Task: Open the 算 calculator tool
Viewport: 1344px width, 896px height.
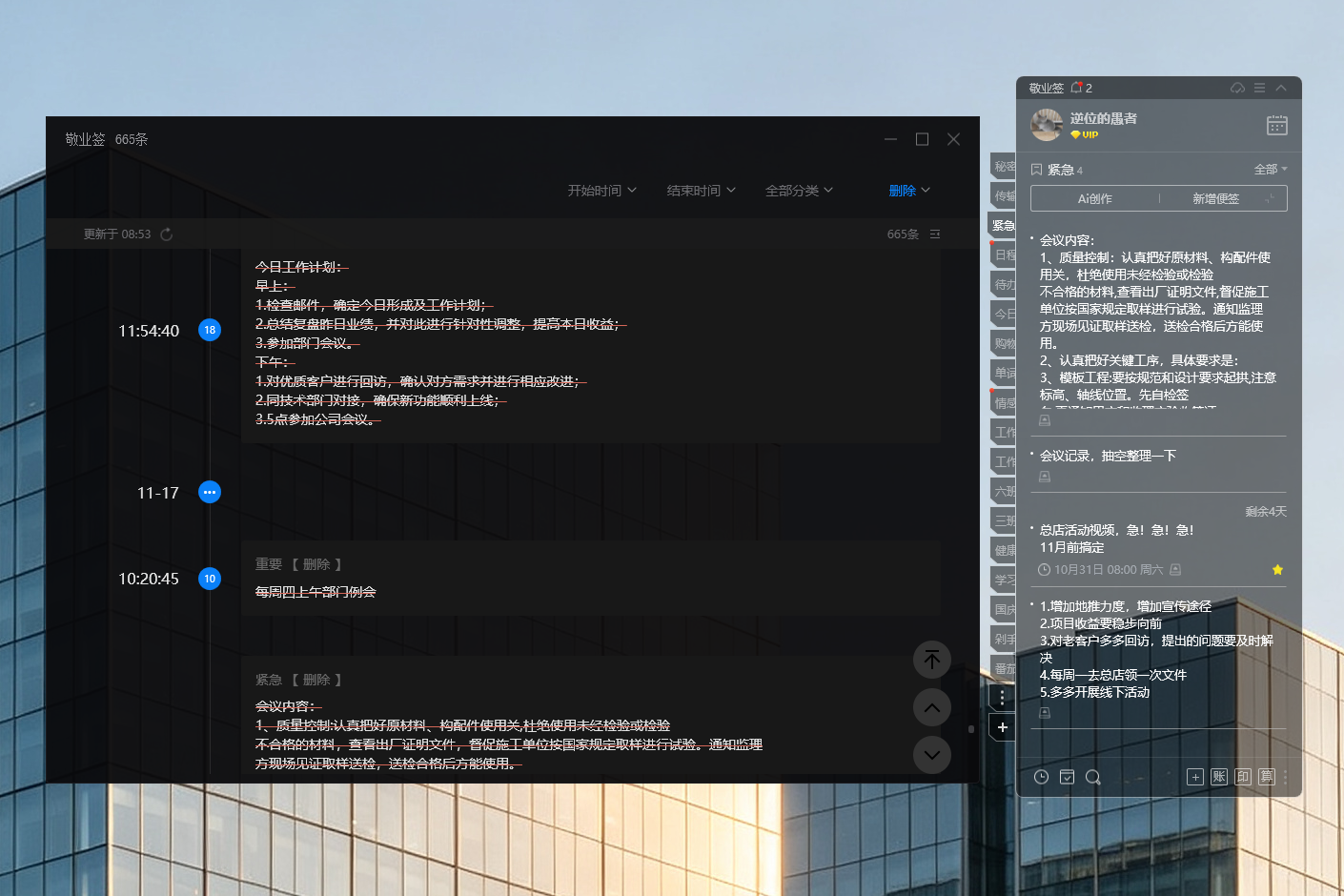Action: coord(1267,777)
